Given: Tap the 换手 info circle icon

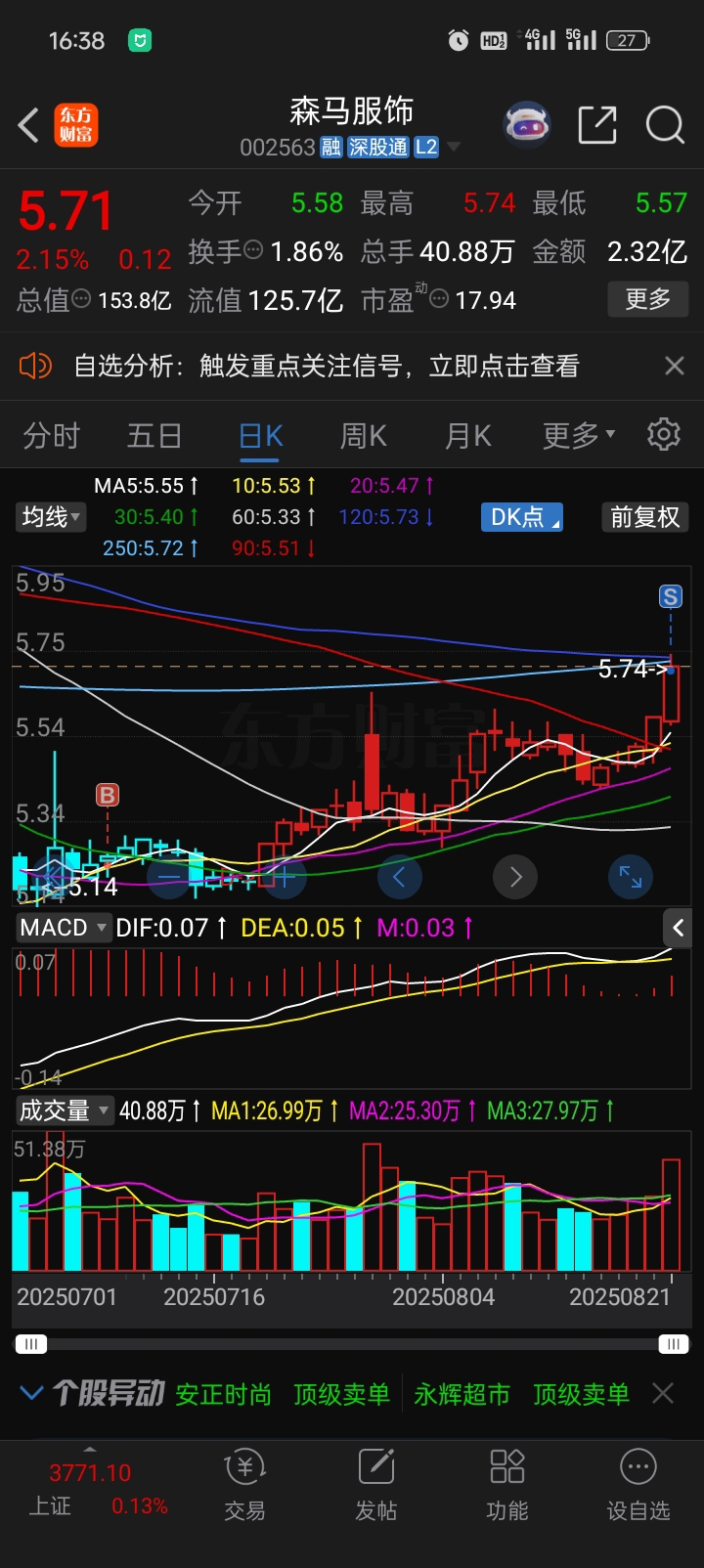Looking at the screenshot, I should (253, 250).
